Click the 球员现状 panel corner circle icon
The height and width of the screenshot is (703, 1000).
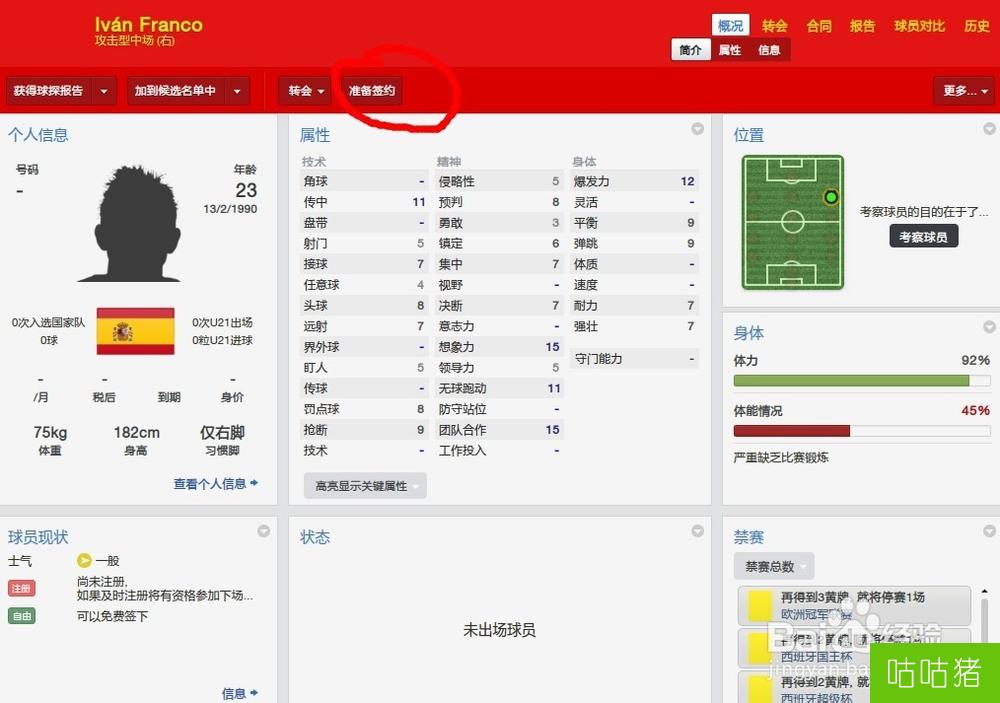point(263,531)
